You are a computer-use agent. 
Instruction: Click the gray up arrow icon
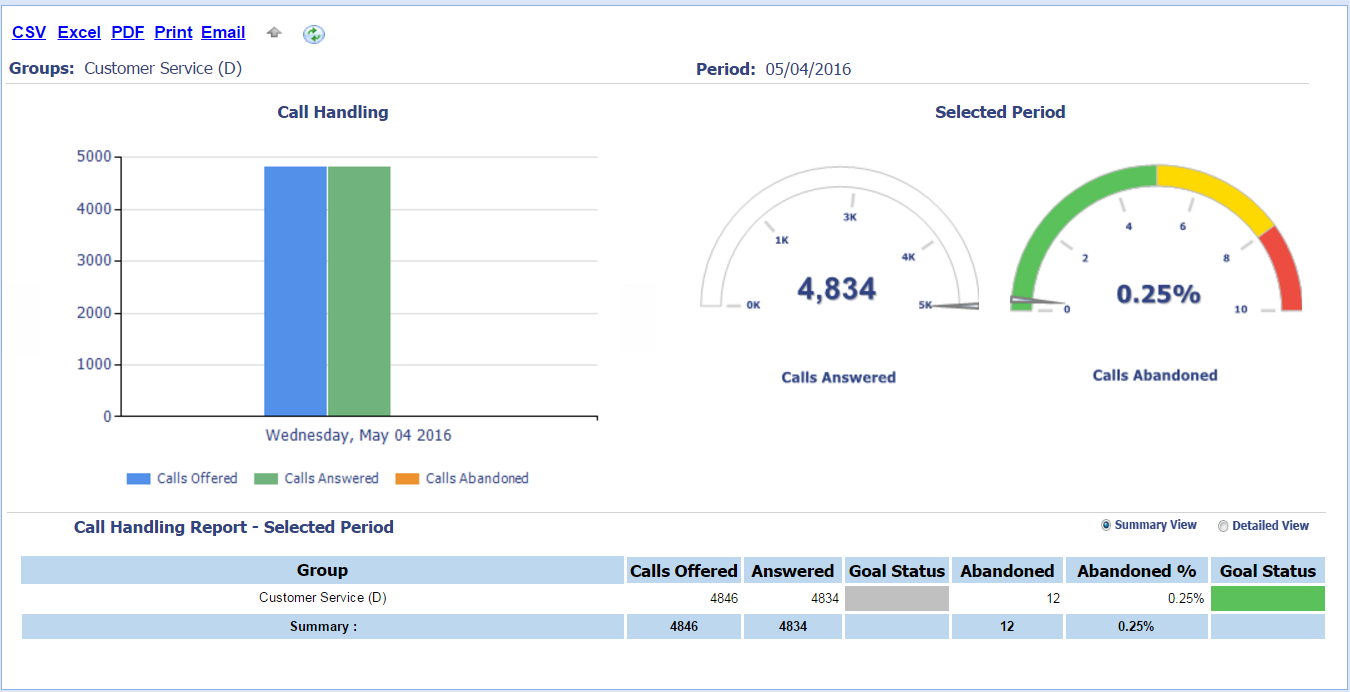click(274, 33)
